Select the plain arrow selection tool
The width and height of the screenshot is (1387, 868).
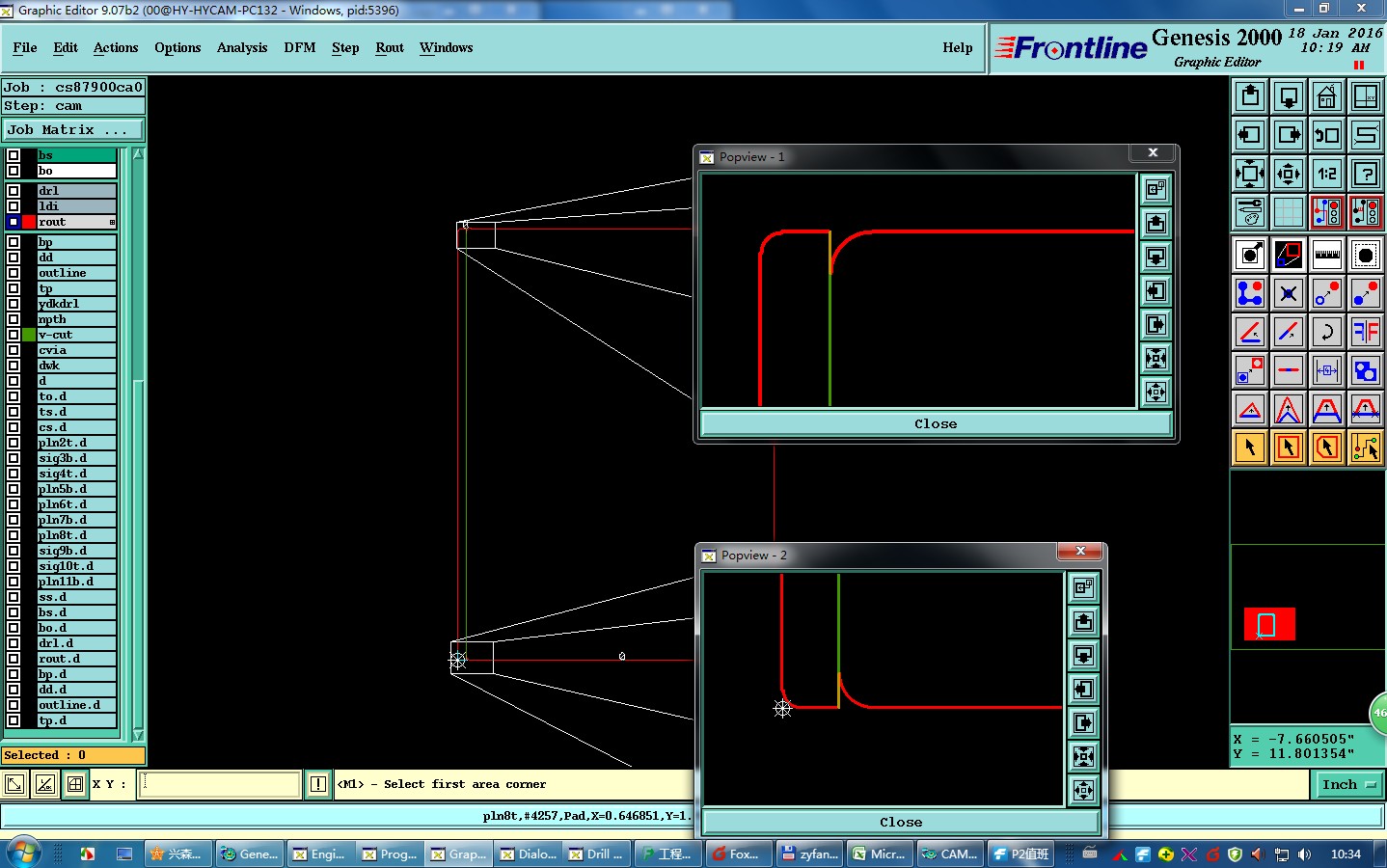pos(1250,448)
